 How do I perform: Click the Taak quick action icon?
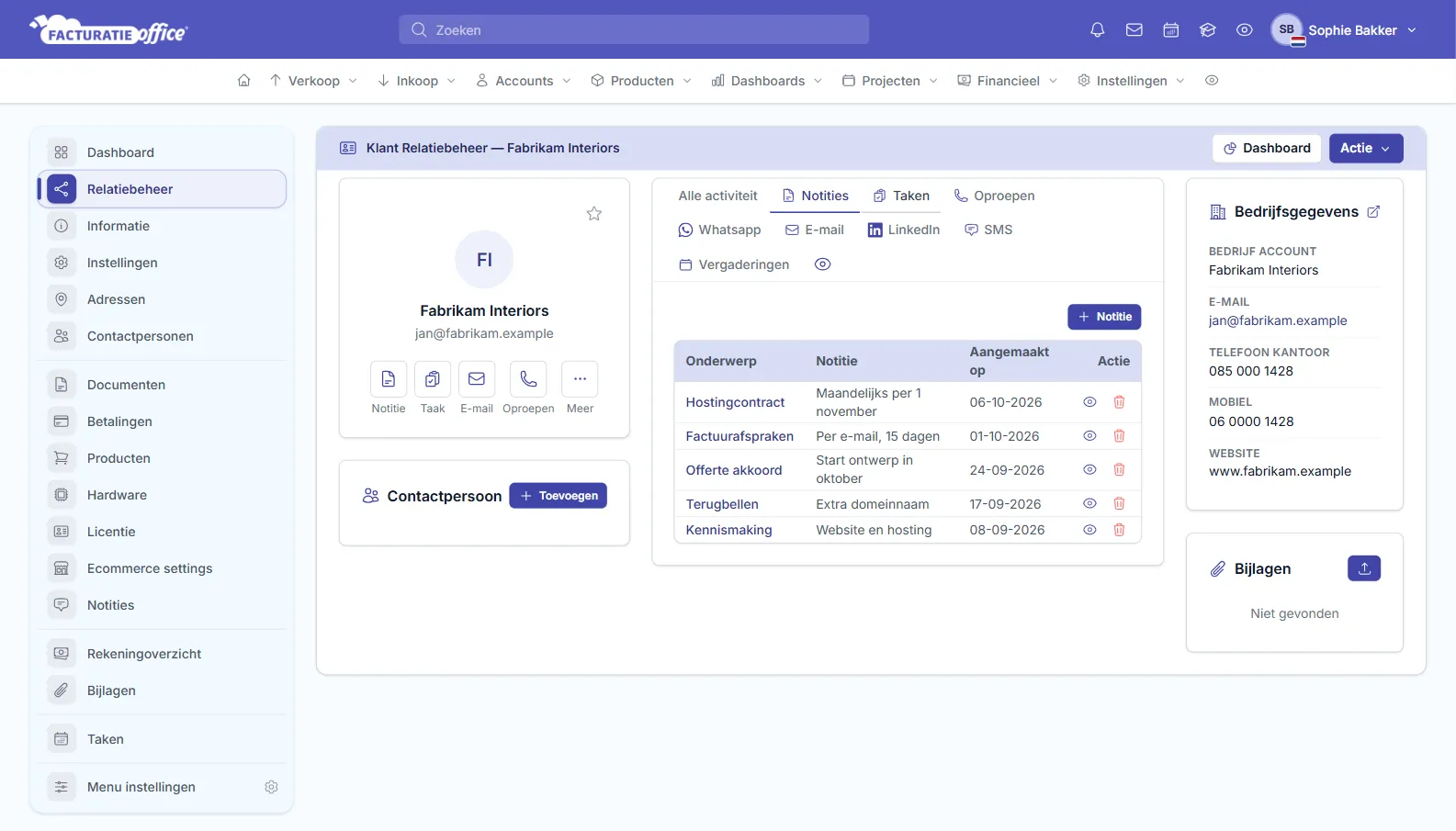pos(433,379)
